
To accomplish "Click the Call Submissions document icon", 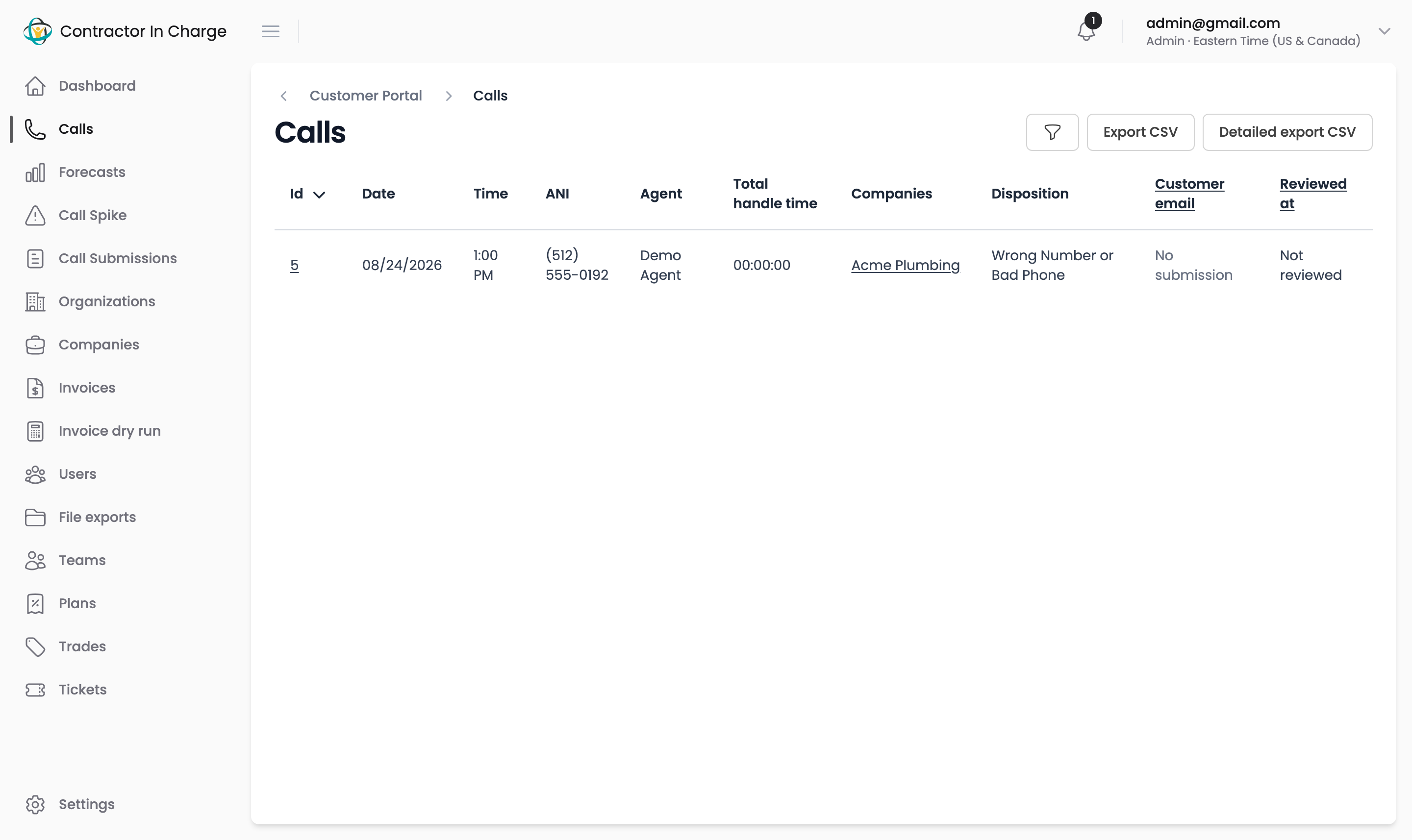I will click(35, 259).
